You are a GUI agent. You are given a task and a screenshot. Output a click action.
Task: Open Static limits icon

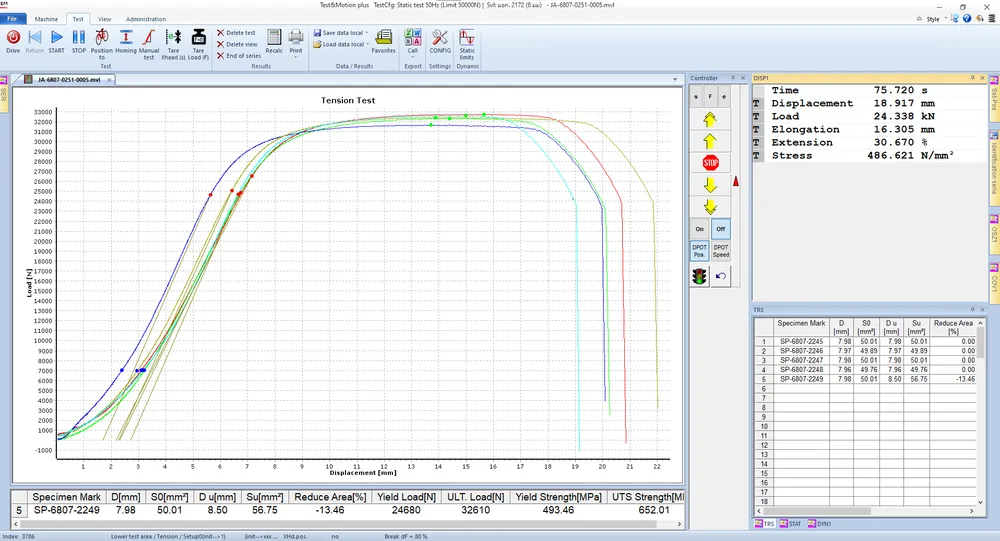(x=467, y=38)
